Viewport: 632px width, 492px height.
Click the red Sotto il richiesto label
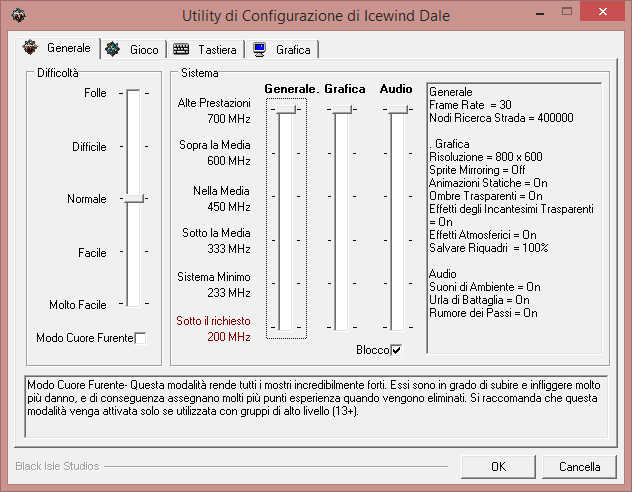[x=213, y=321]
